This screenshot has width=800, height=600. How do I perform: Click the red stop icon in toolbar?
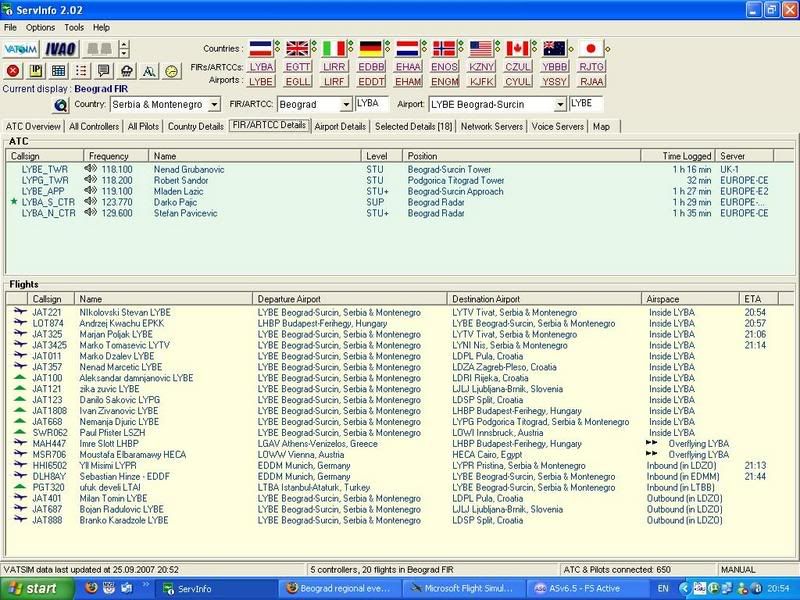[x=13, y=71]
